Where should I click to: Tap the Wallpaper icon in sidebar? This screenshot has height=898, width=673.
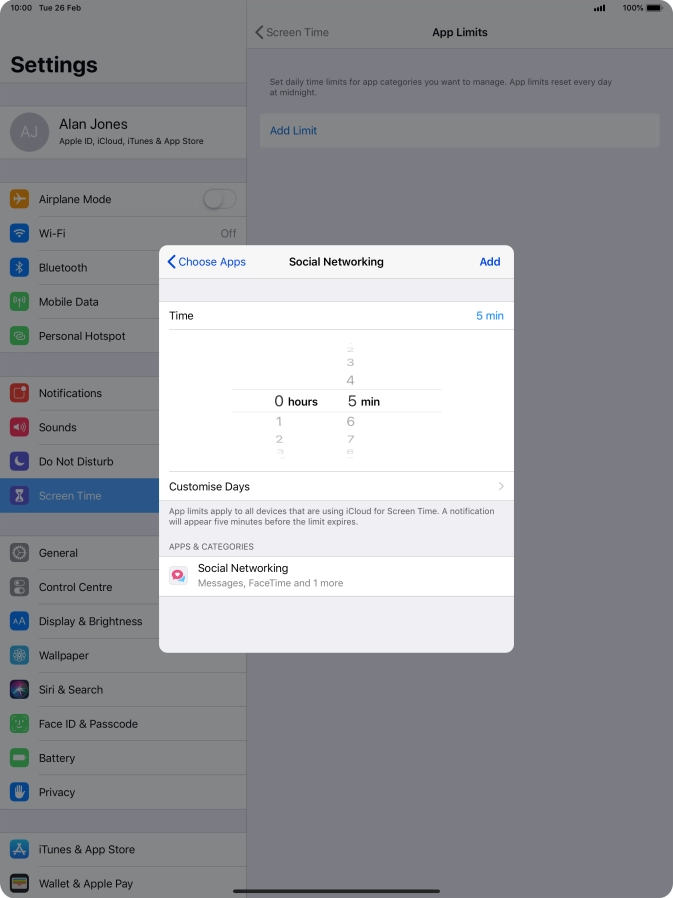click(19, 655)
